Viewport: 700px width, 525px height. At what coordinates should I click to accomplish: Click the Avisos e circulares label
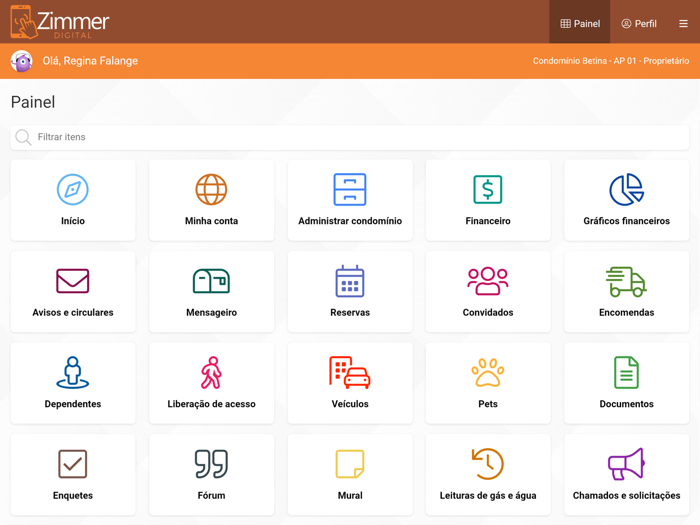point(73,312)
